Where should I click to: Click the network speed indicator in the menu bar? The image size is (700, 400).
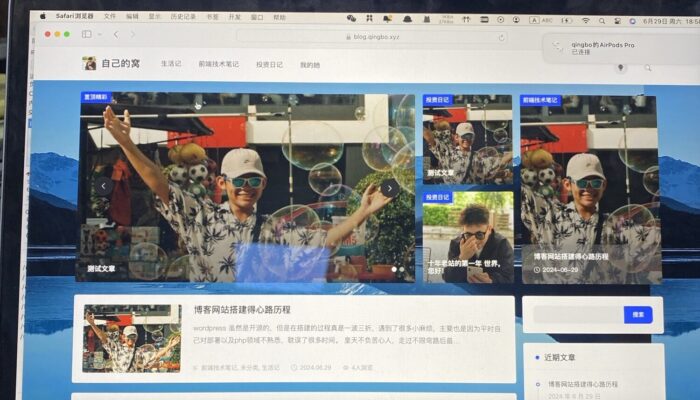coord(446,19)
